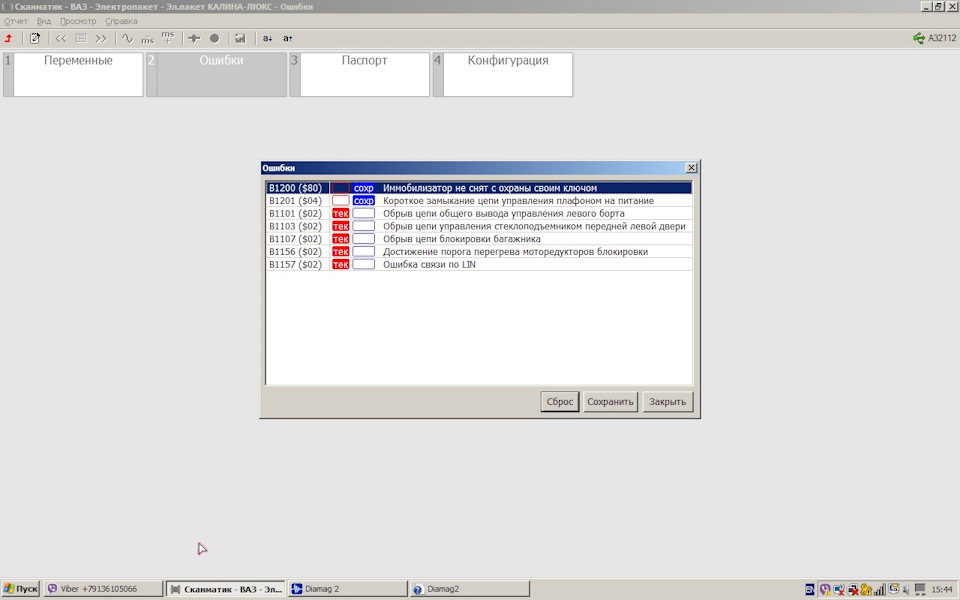Click the list view icon between chevrons
This screenshot has width=960, height=600.
point(81,39)
